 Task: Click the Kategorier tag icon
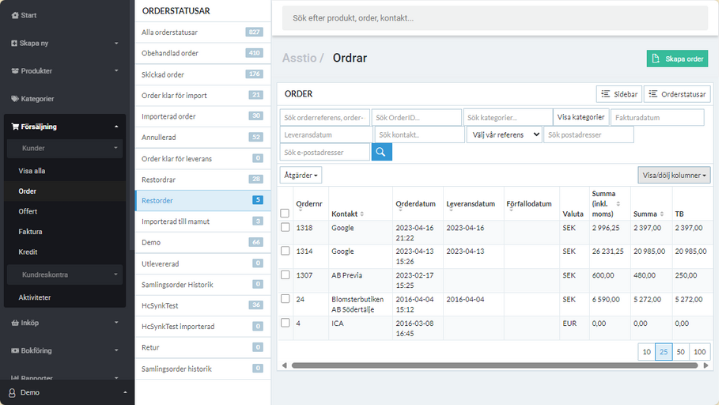(x=13, y=99)
